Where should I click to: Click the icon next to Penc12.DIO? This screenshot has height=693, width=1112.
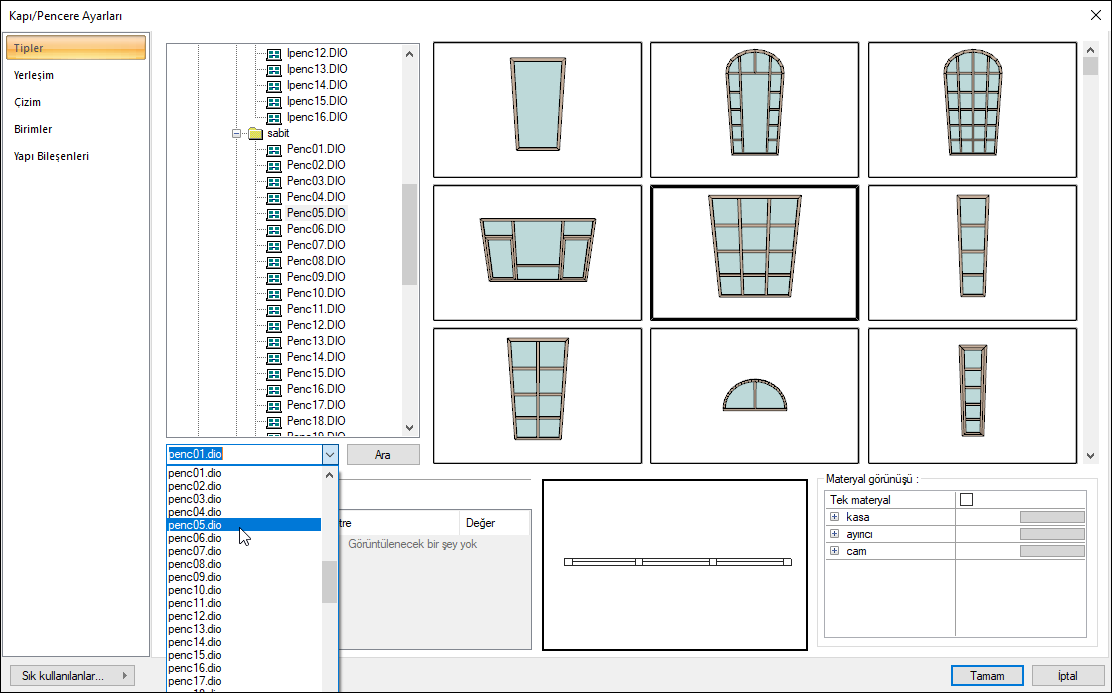[274, 325]
